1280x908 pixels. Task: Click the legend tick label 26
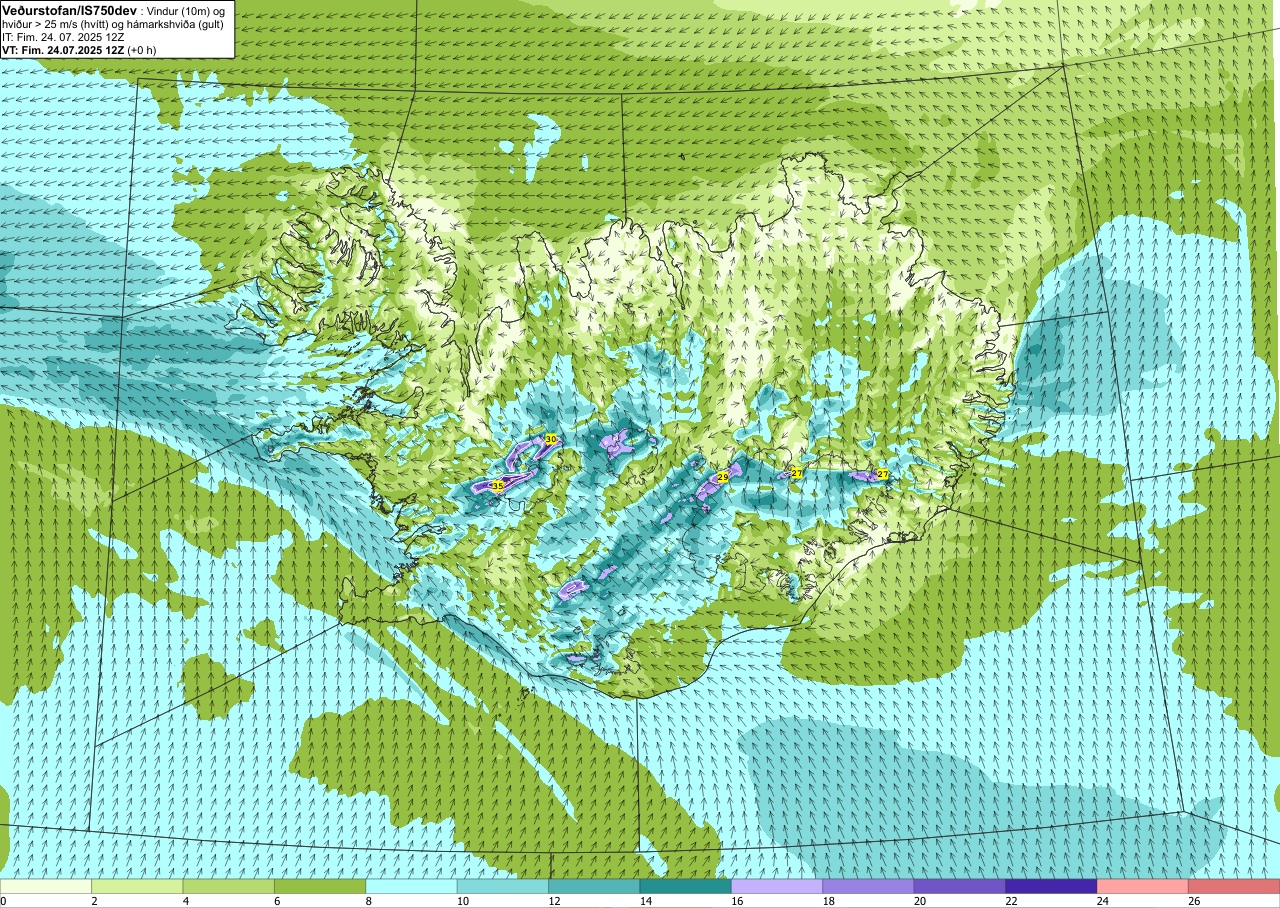pyautogui.click(x=1193, y=901)
